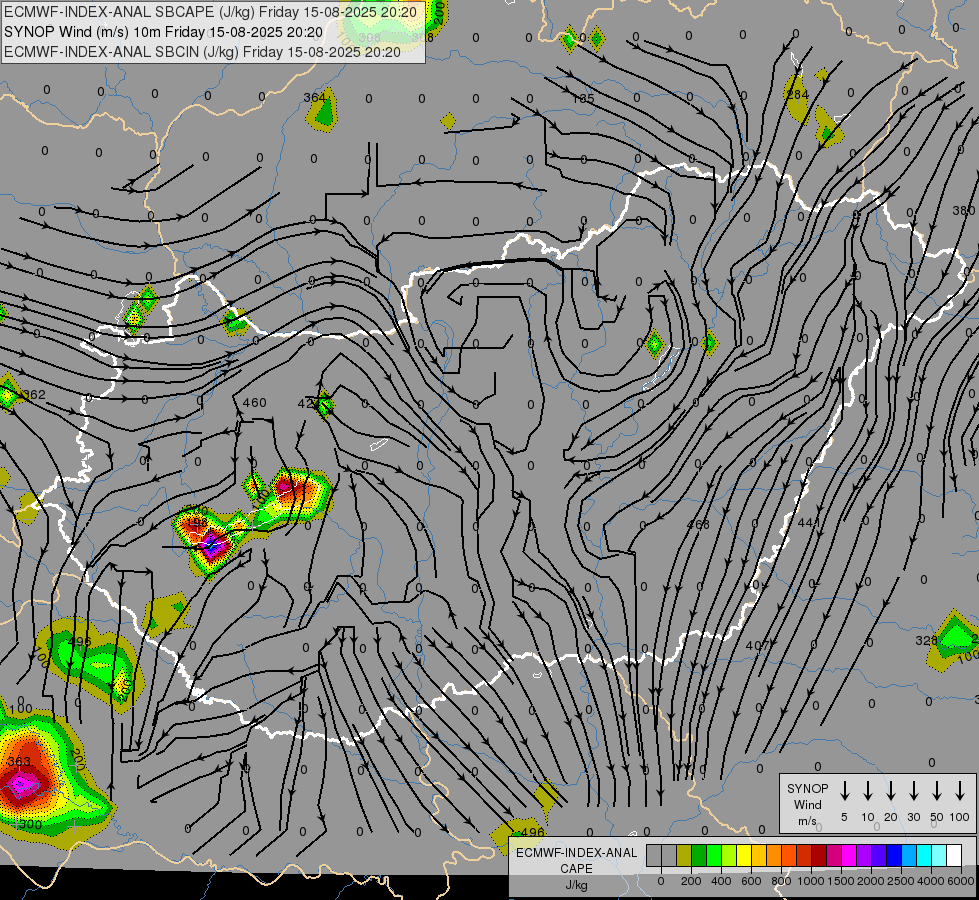The width and height of the screenshot is (979, 900).
Task: Click the 6000 tick label on CAPE scale
Action: tap(961, 881)
